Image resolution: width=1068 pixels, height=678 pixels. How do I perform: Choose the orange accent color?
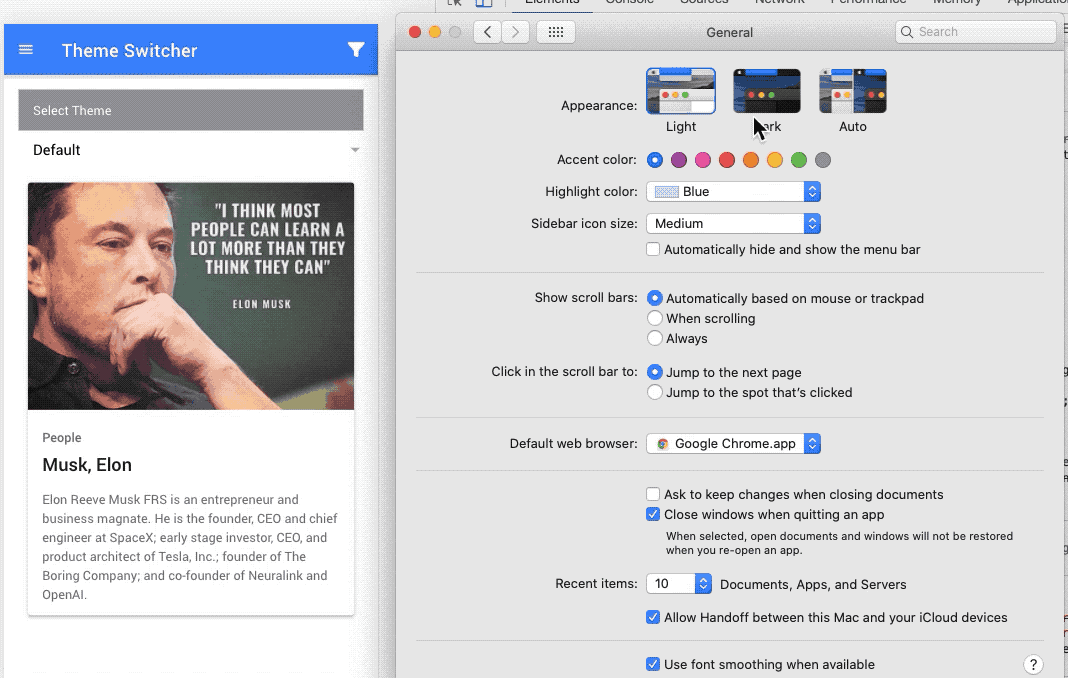tap(751, 160)
